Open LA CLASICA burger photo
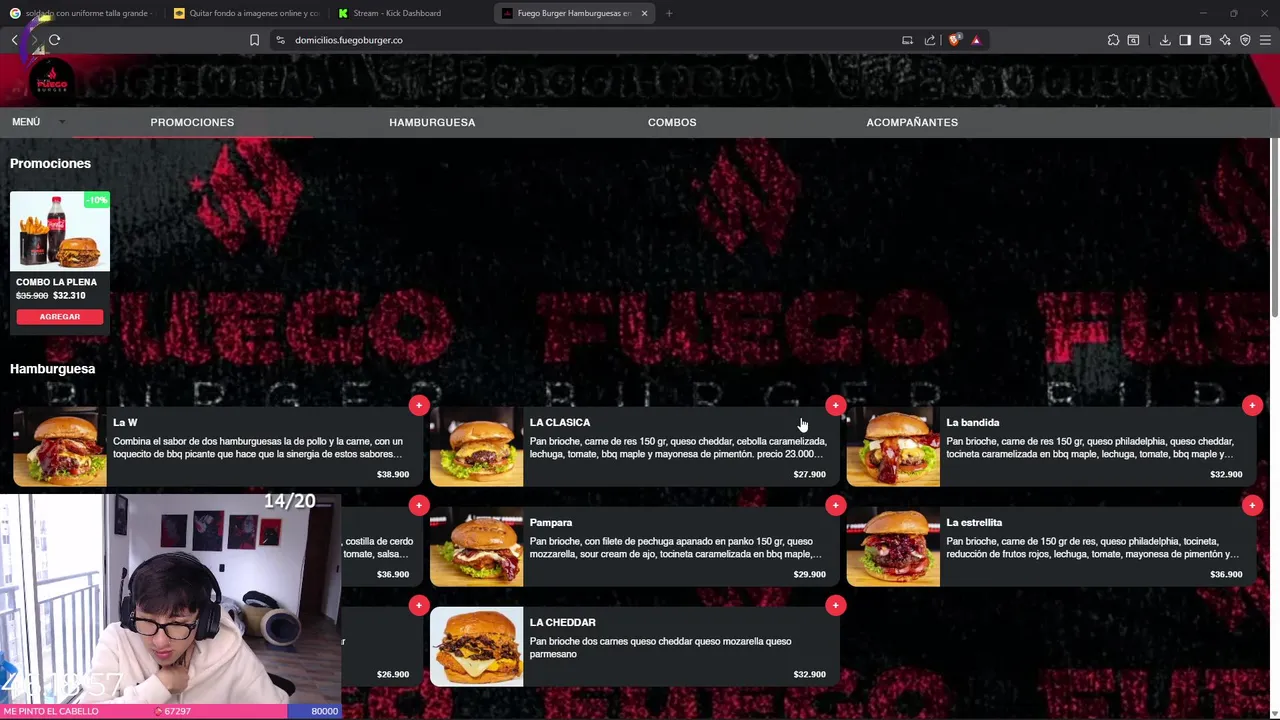This screenshot has height=720, width=1280. [x=476, y=446]
